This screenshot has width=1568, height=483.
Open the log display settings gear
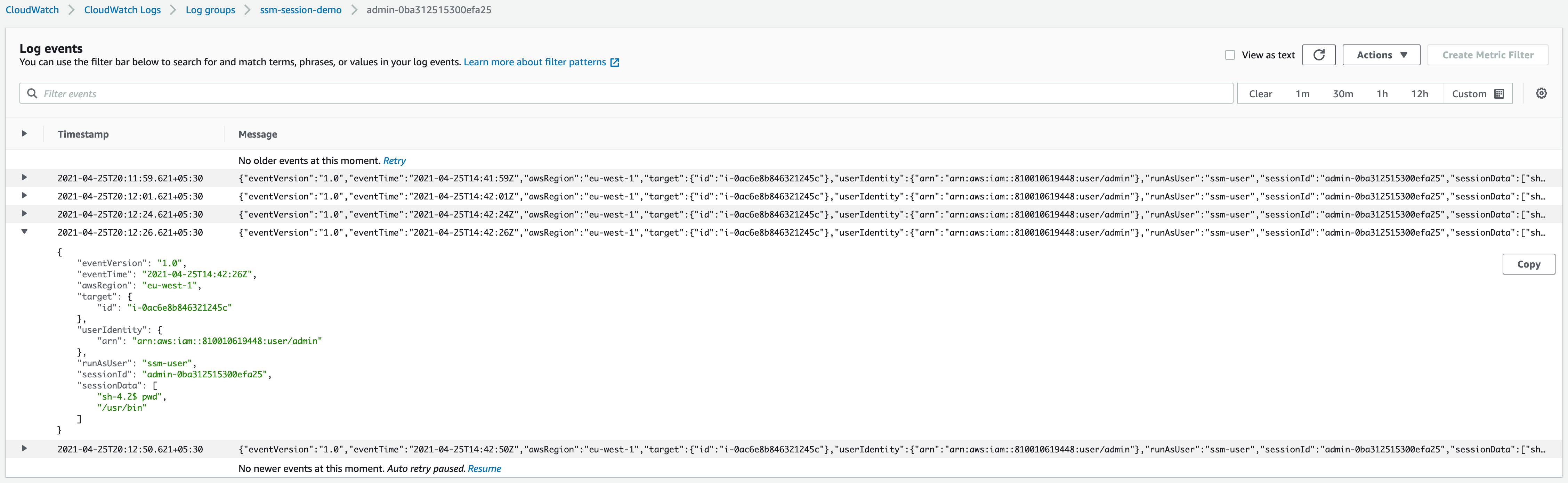(x=1541, y=93)
